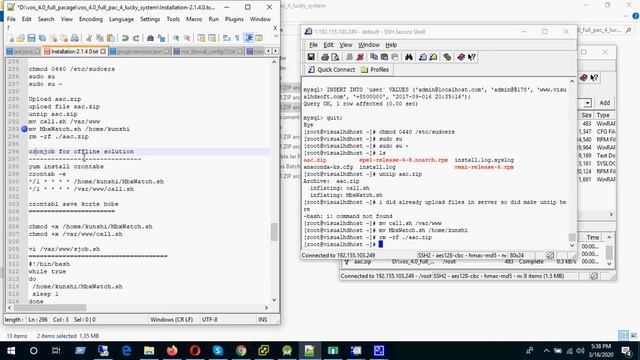
Task: Click 'Windows (CR LF)' in Notepad++ status bar
Action: [x=171, y=320]
